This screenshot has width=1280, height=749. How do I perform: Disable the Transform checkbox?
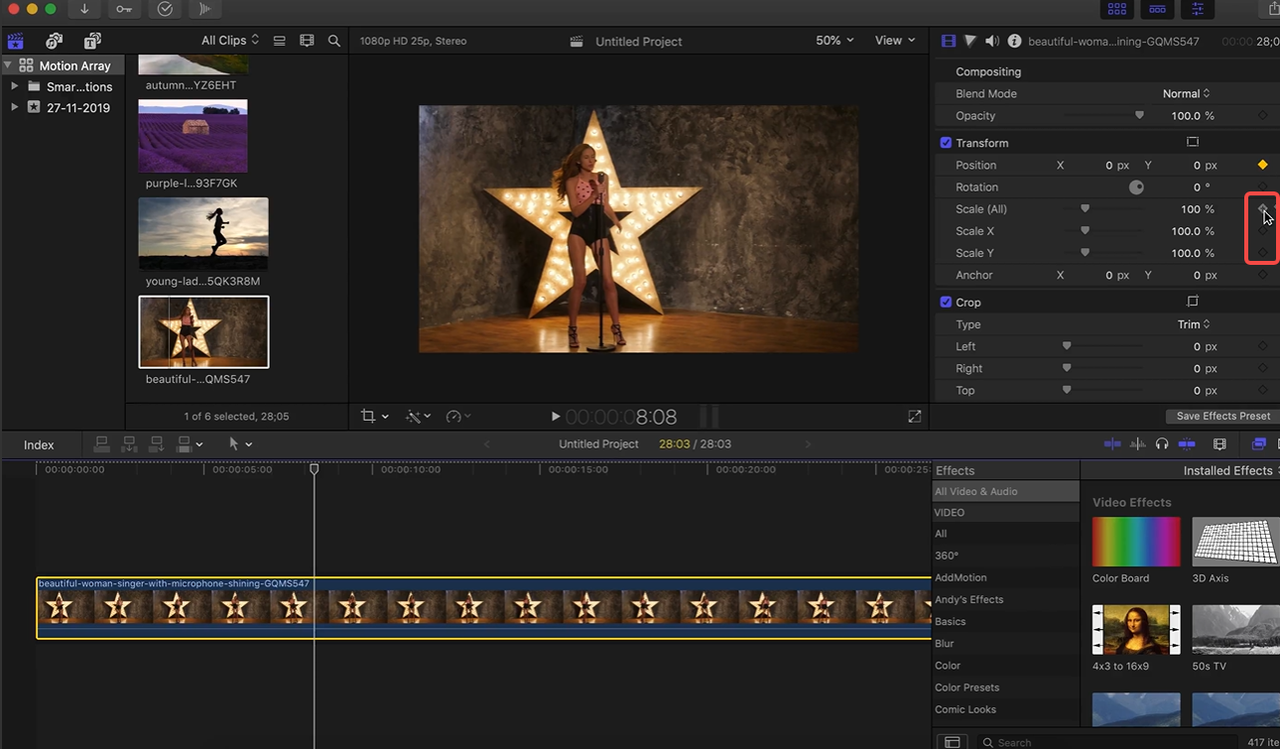pos(945,142)
